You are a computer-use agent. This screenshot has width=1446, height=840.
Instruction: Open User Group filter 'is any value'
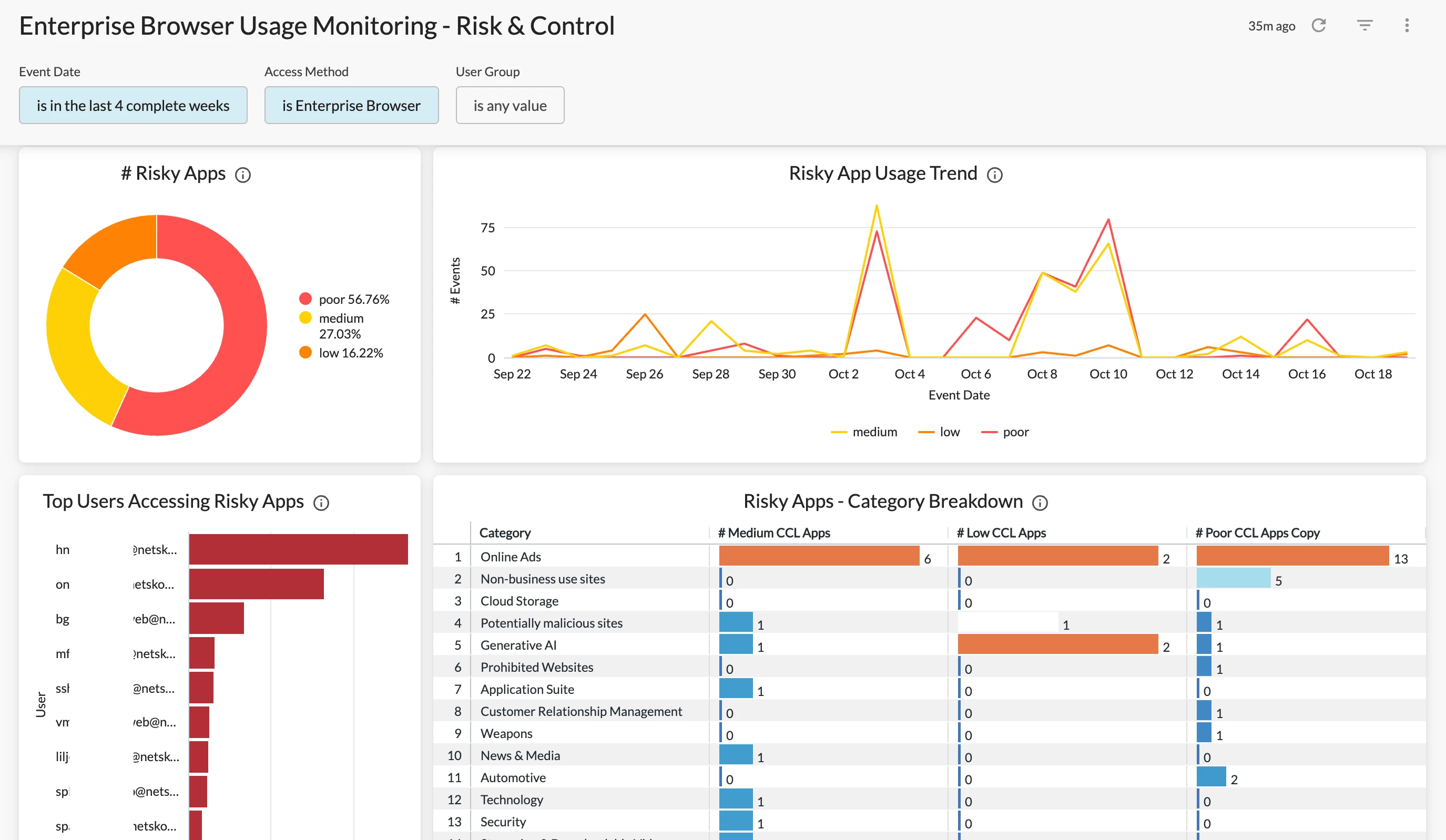[x=510, y=106]
